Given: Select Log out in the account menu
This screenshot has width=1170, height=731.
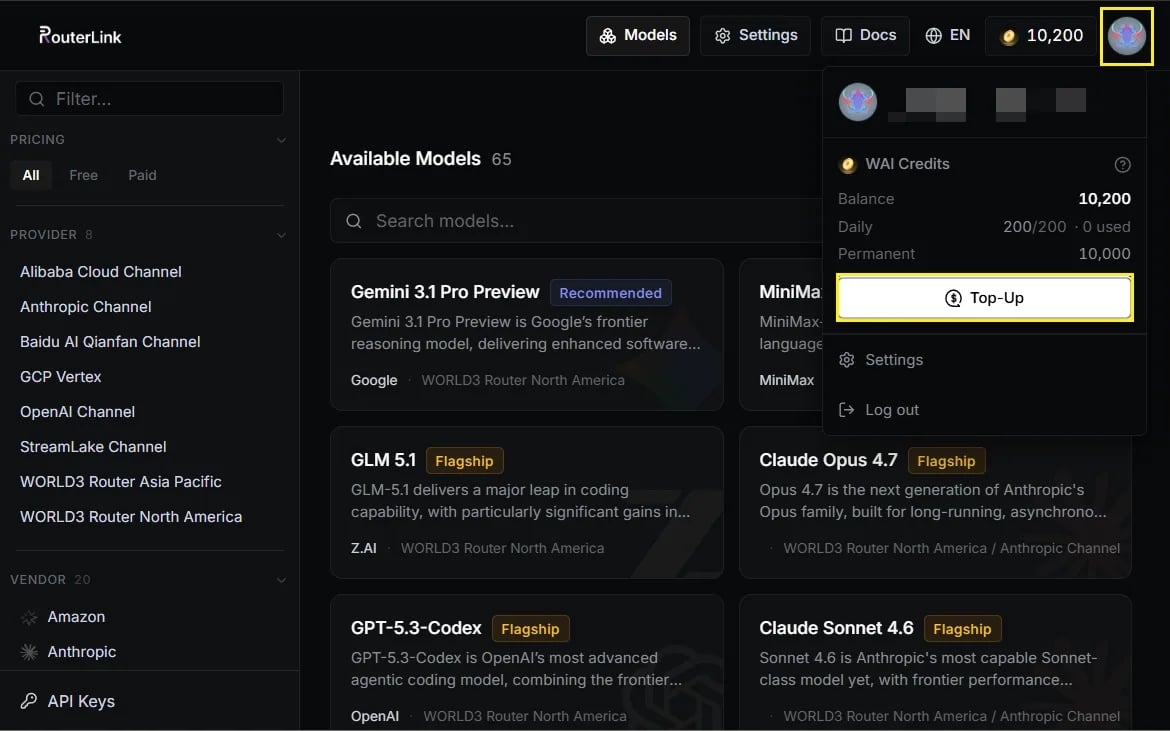Looking at the screenshot, I should coord(984,410).
